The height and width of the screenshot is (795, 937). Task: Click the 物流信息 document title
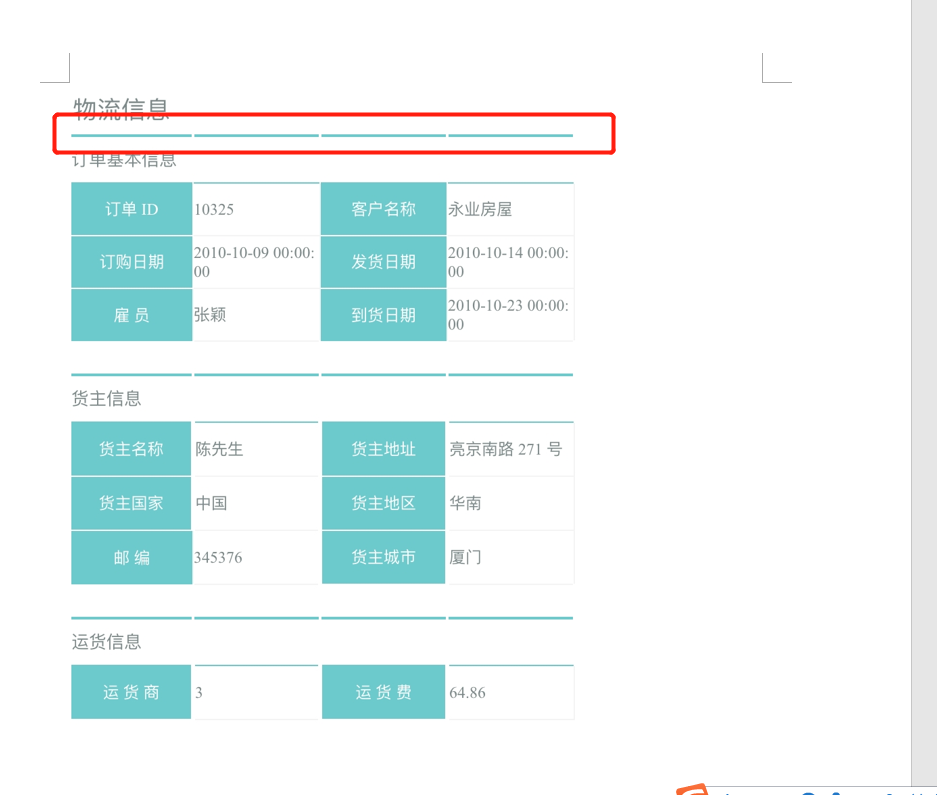121,109
